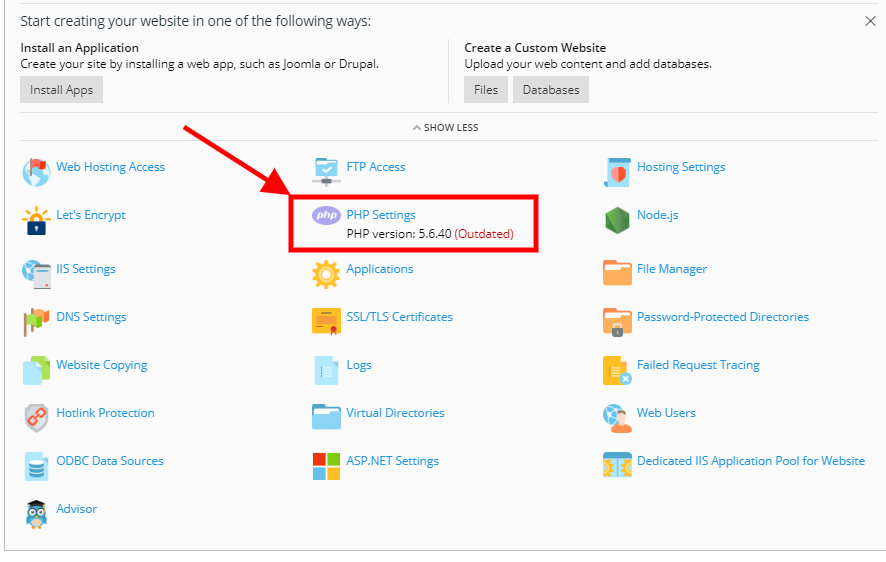Open the PHP Settings purple icon
Screen dimensions: 886x562
click(326, 215)
